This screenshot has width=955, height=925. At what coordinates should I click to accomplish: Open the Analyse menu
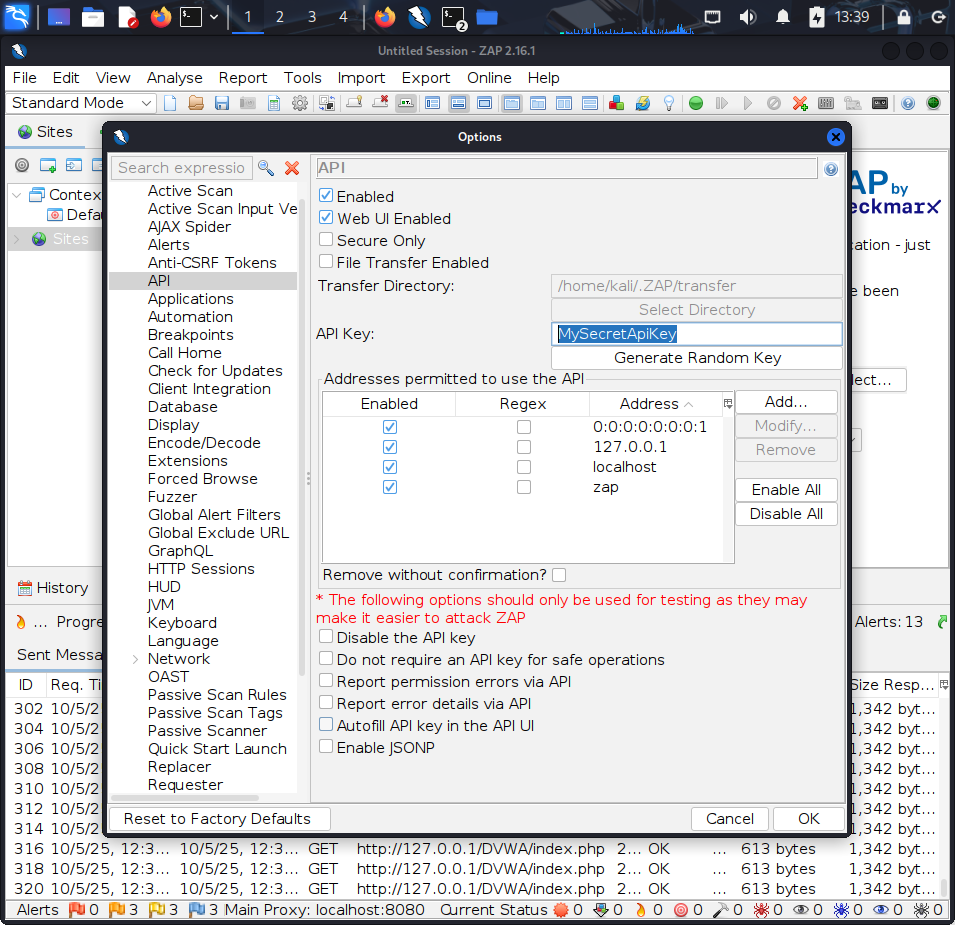click(174, 78)
